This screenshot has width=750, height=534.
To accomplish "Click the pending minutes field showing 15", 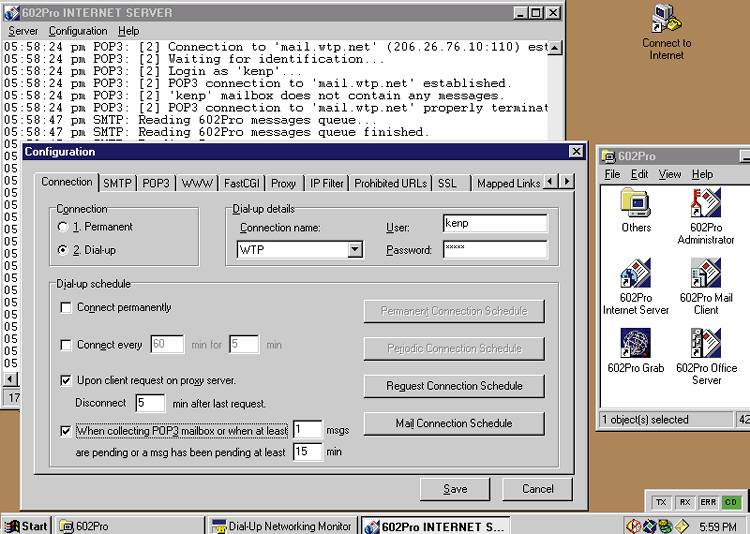I will [x=307, y=451].
